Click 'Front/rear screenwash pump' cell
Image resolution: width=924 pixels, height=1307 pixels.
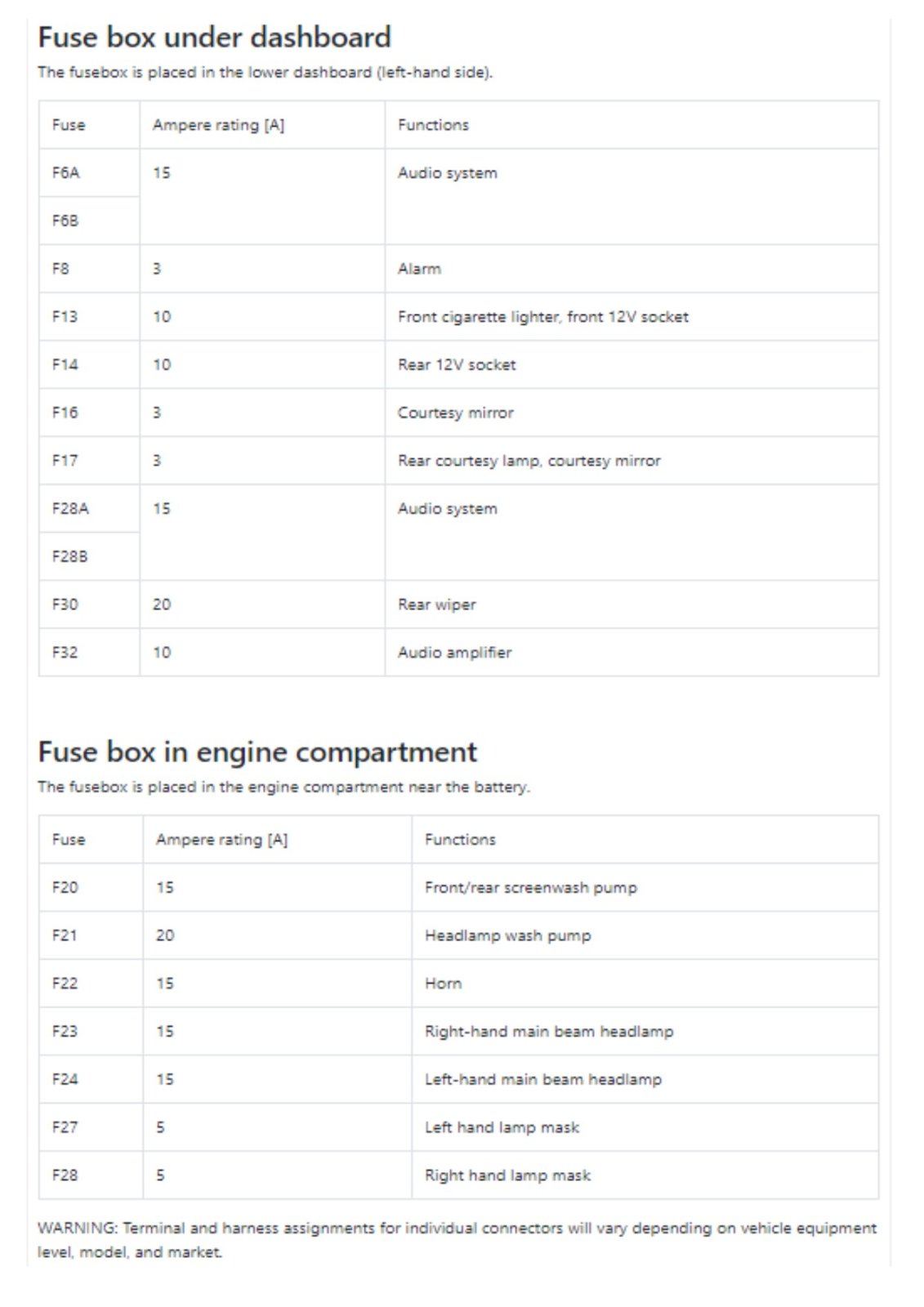[x=645, y=887]
